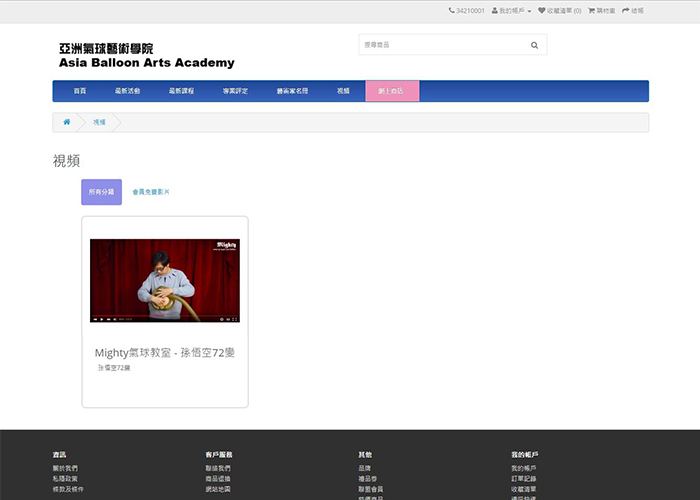Select the 所有分類 category tab

(101, 191)
